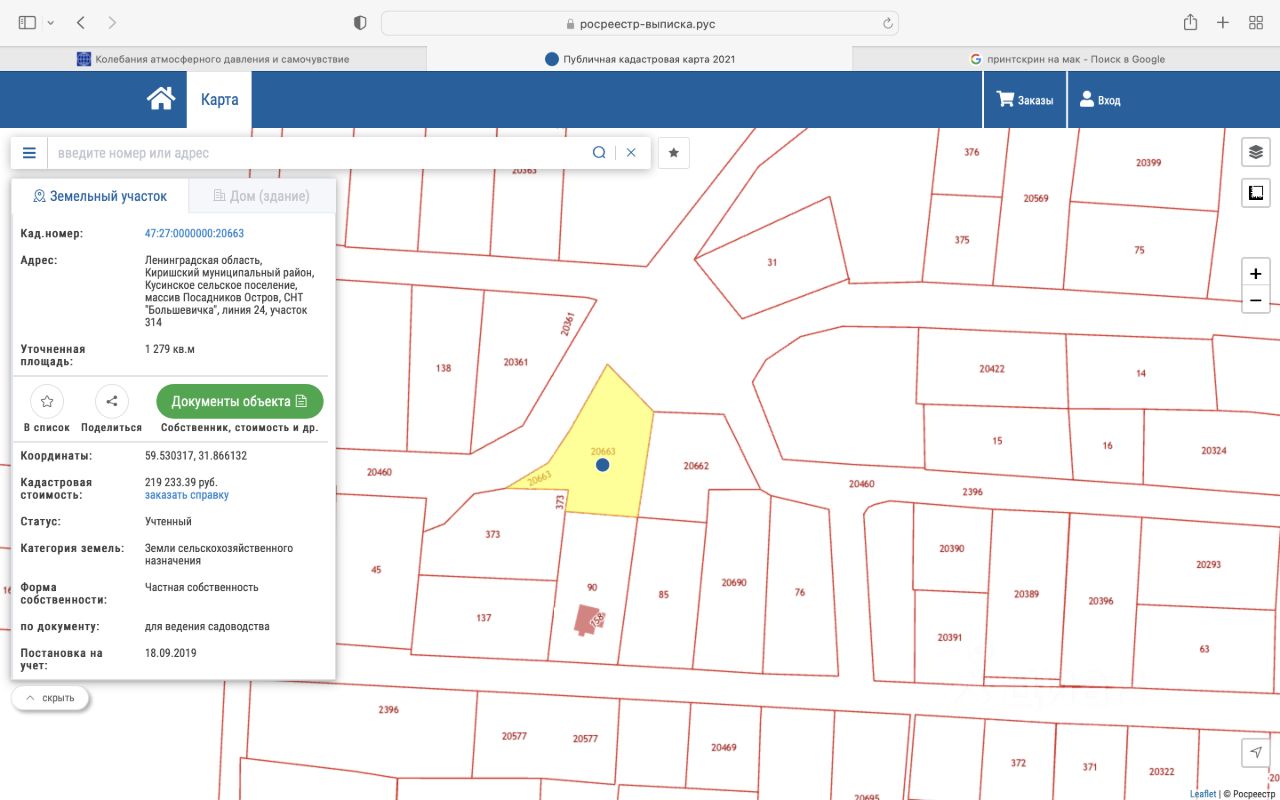
Task: Select parcel 20469 on the map
Action: (724, 747)
